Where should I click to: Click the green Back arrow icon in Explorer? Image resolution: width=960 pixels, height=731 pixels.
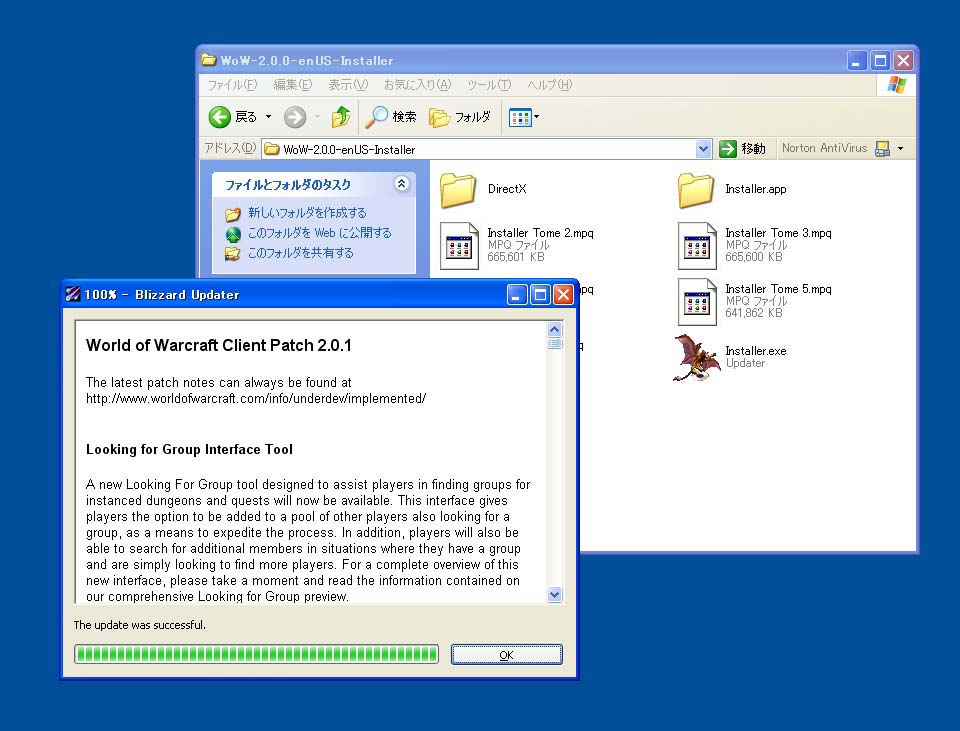coord(219,117)
